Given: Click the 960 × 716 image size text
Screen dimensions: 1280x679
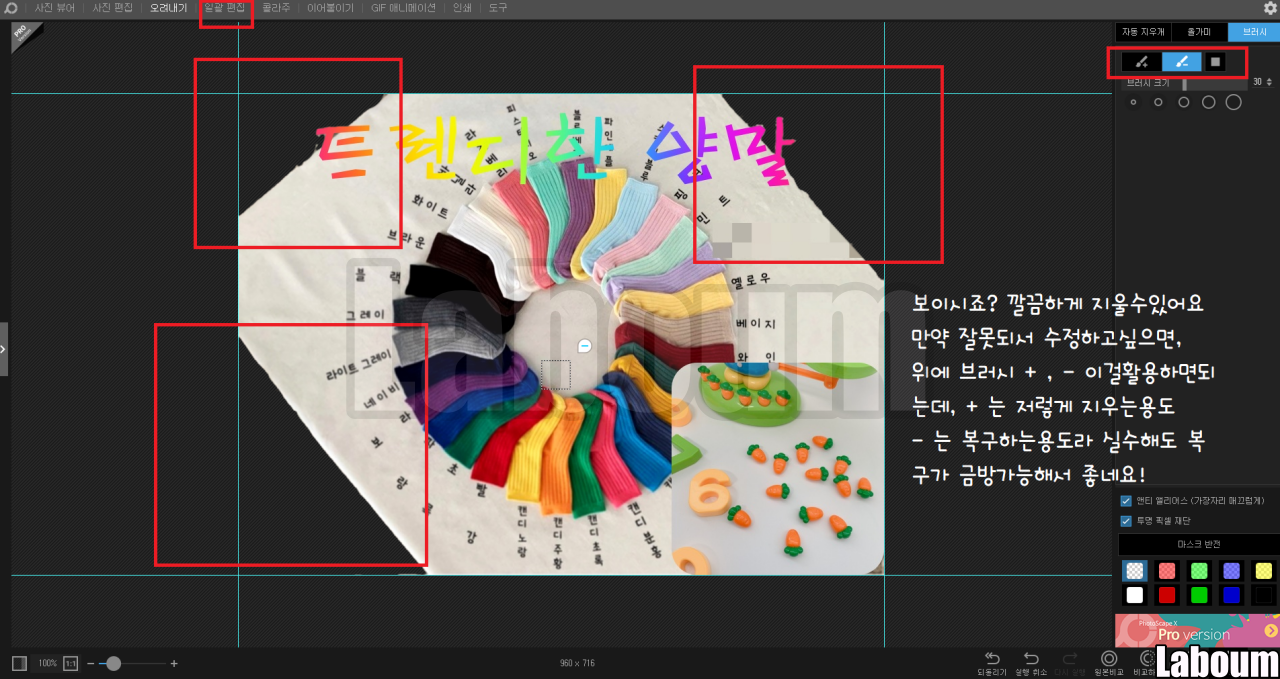Looking at the screenshot, I should (577, 663).
